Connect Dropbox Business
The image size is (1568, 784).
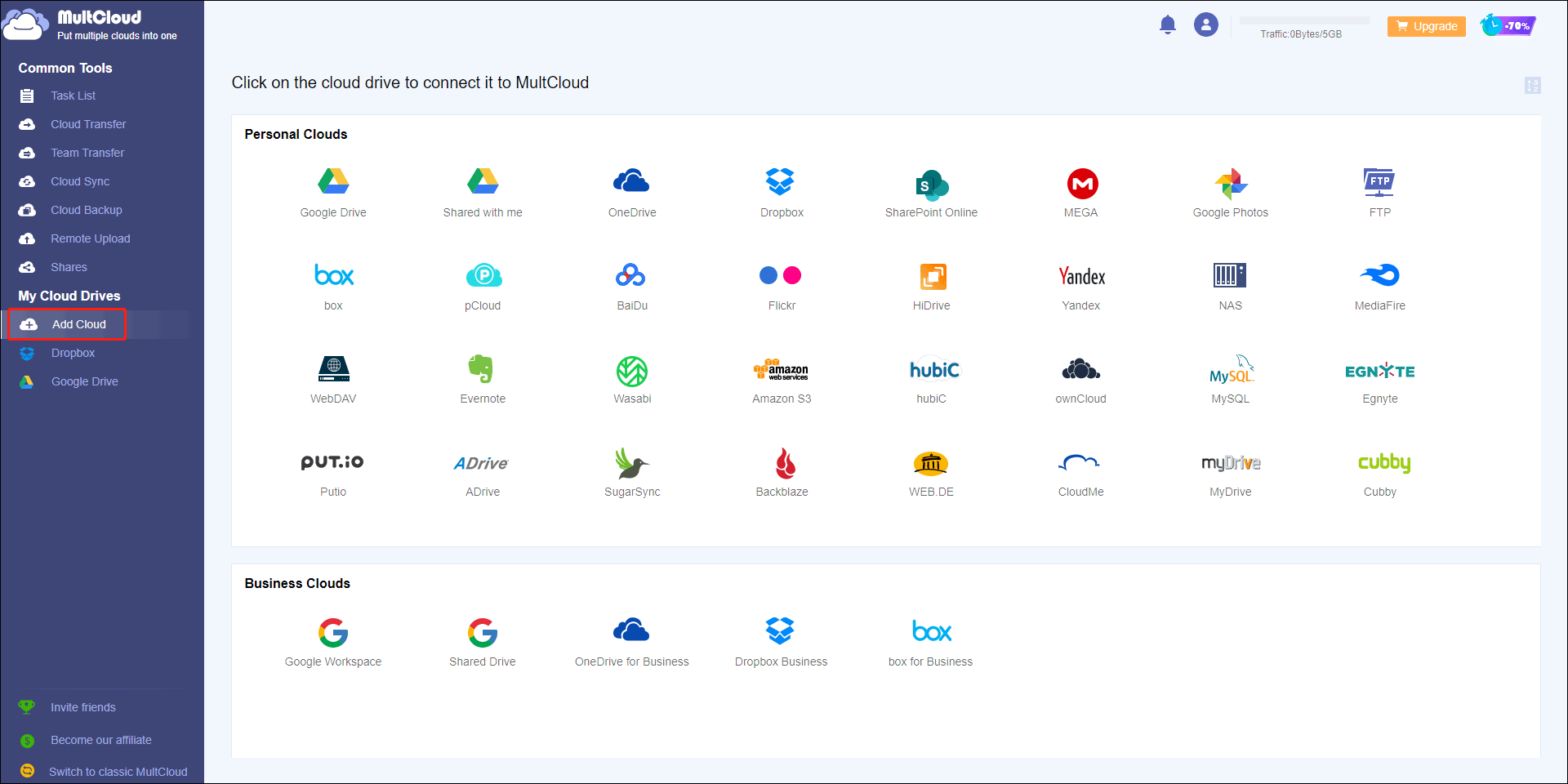(780, 630)
